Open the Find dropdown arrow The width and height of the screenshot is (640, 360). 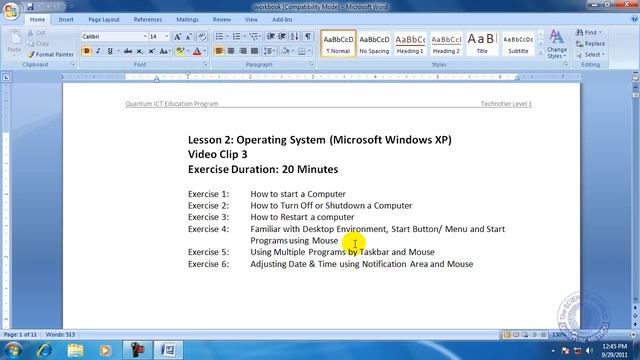(x=600, y=32)
